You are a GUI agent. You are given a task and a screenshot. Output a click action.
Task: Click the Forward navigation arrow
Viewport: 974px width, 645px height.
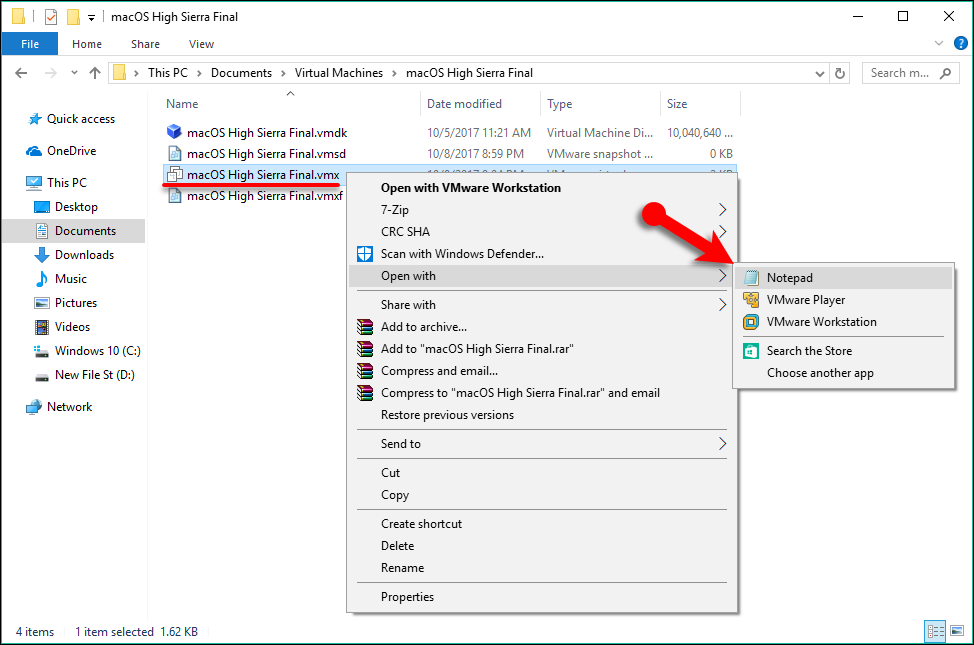coord(51,73)
